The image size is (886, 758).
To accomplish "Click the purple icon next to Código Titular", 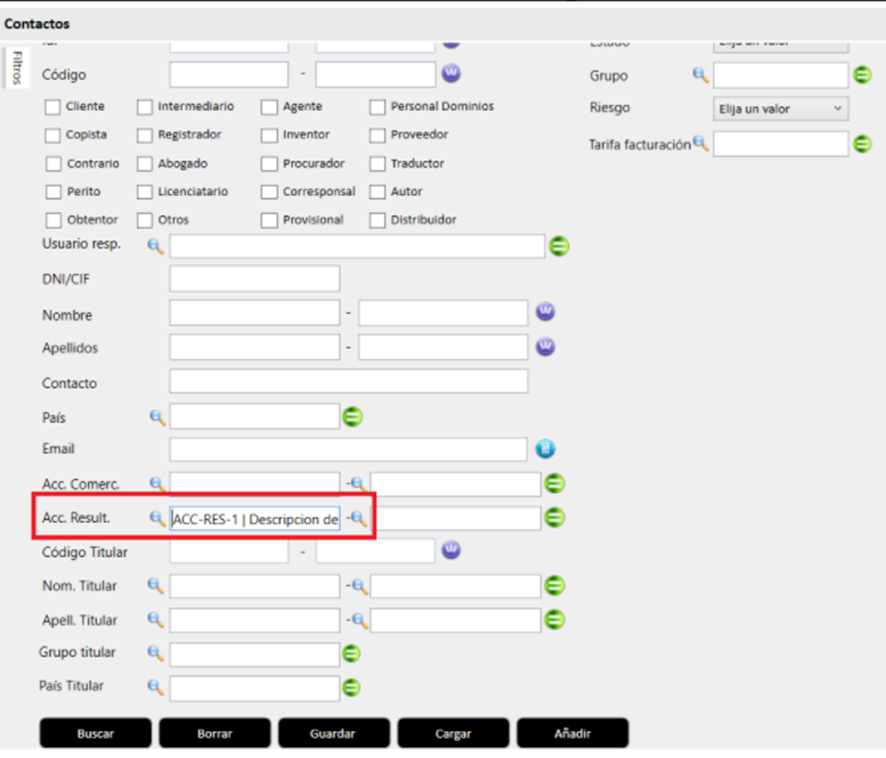I will pos(451,550).
